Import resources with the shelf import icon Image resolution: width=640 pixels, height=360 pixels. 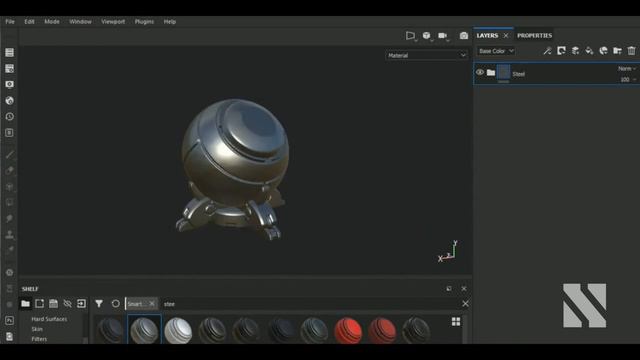81,303
